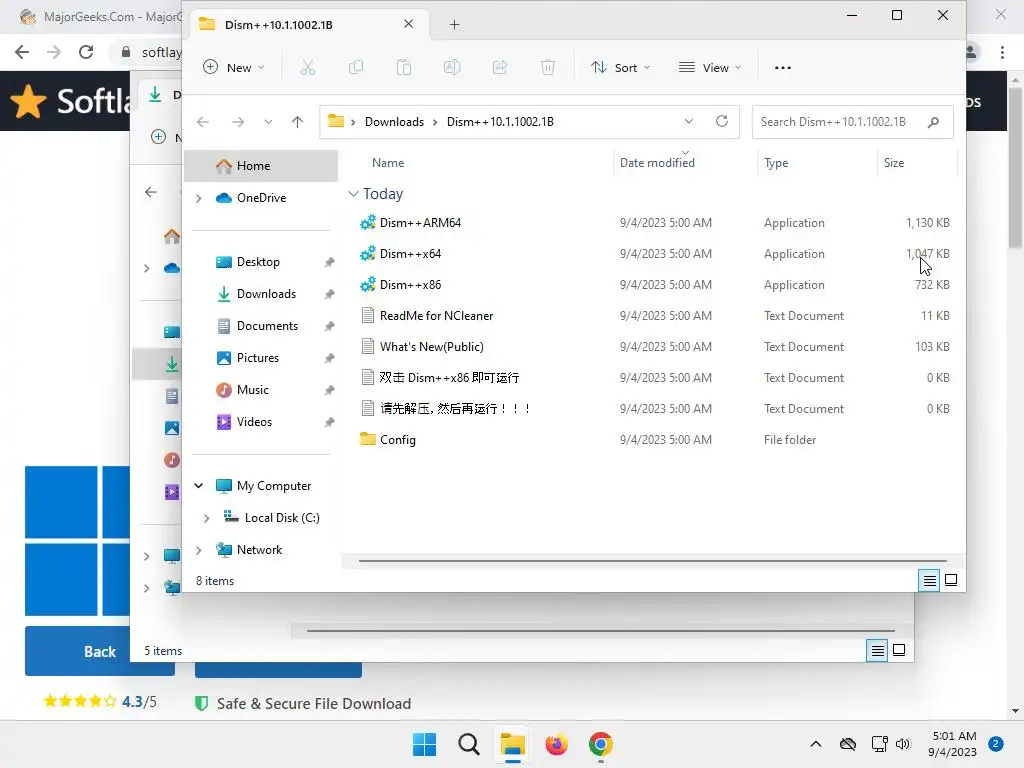Image resolution: width=1024 pixels, height=768 pixels.
Task: Open Chrome from the taskbar
Action: tap(601, 744)
